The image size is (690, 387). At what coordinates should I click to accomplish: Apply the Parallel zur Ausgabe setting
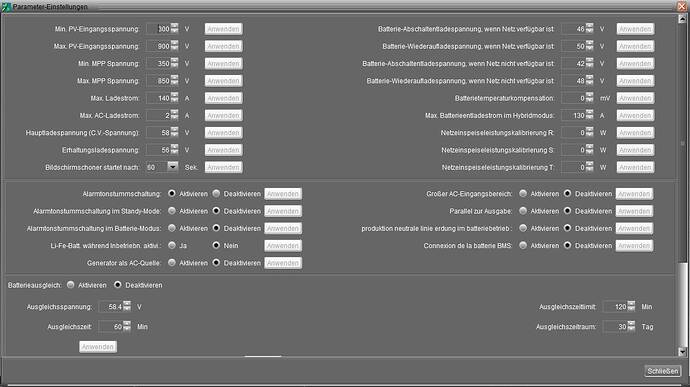pyautogui.click(x=634, y=211)
